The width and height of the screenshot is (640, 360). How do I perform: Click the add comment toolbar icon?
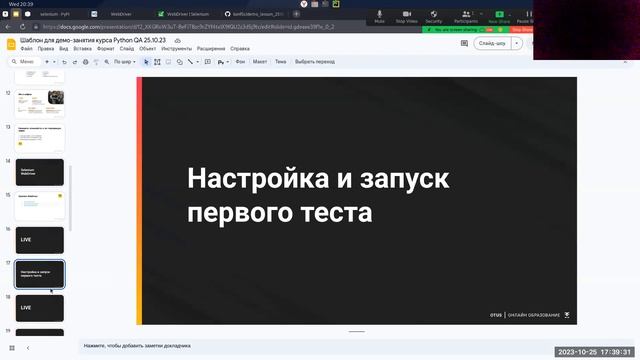tap(208, 62)
